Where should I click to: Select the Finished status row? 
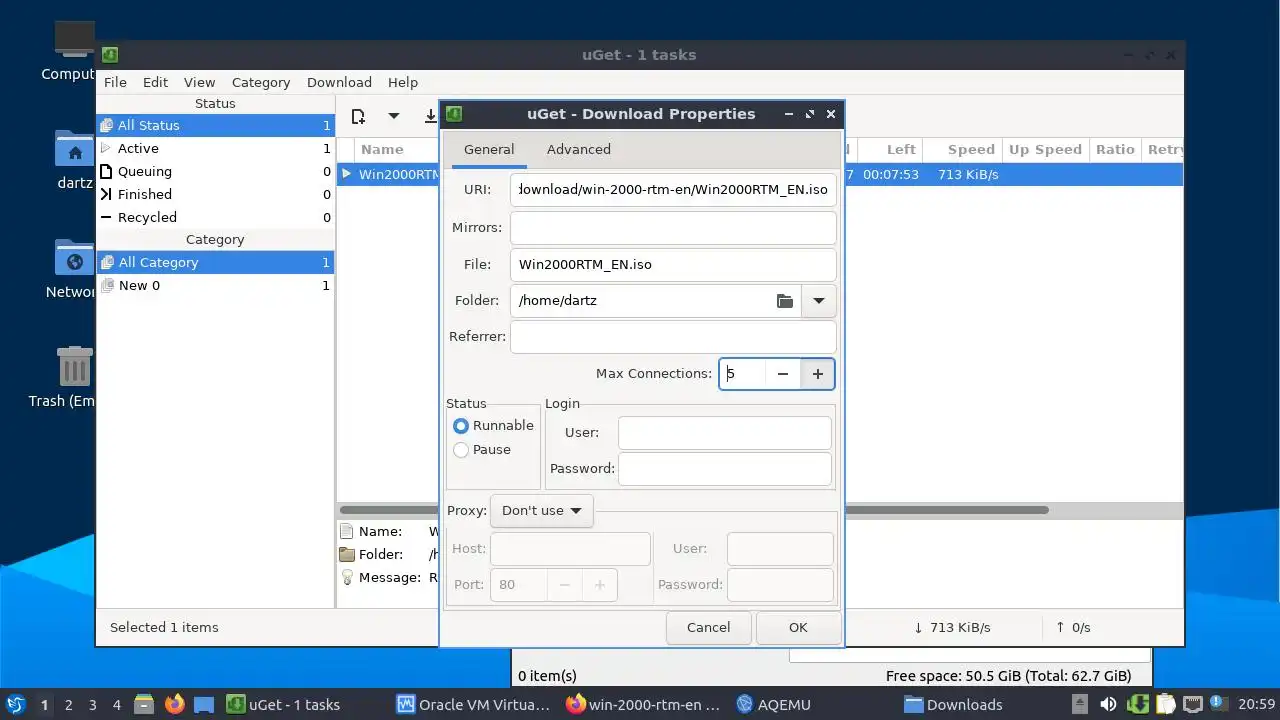click(215, 195)
